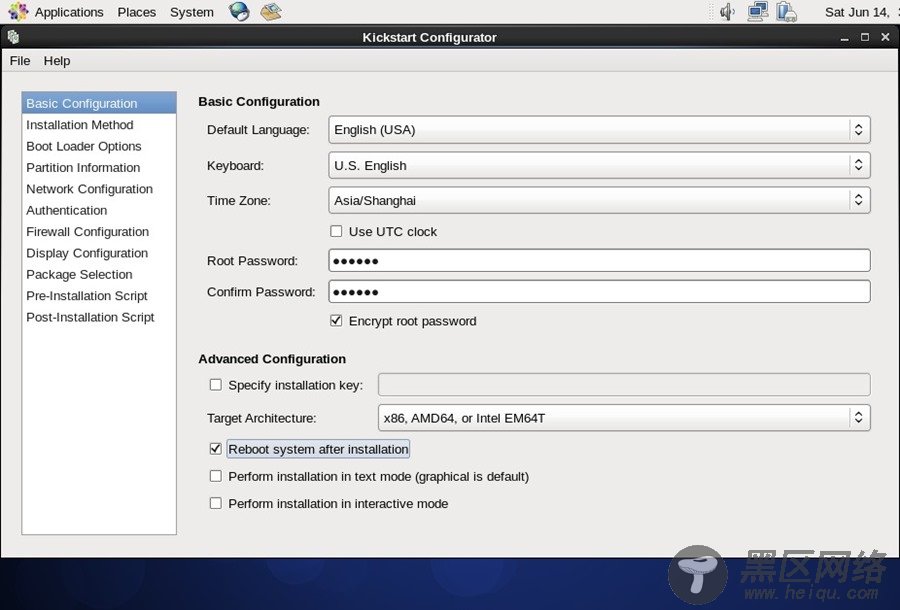
Task: Uncheck Encrypt root password
Action: [x=336, y=321]
